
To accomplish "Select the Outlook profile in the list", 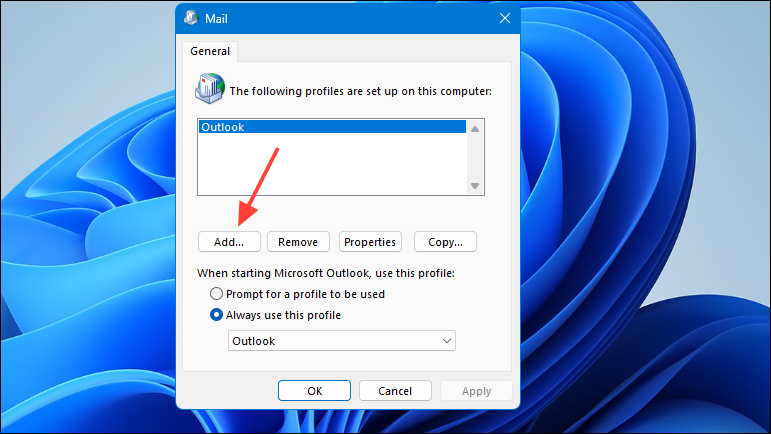I will 332,127.
